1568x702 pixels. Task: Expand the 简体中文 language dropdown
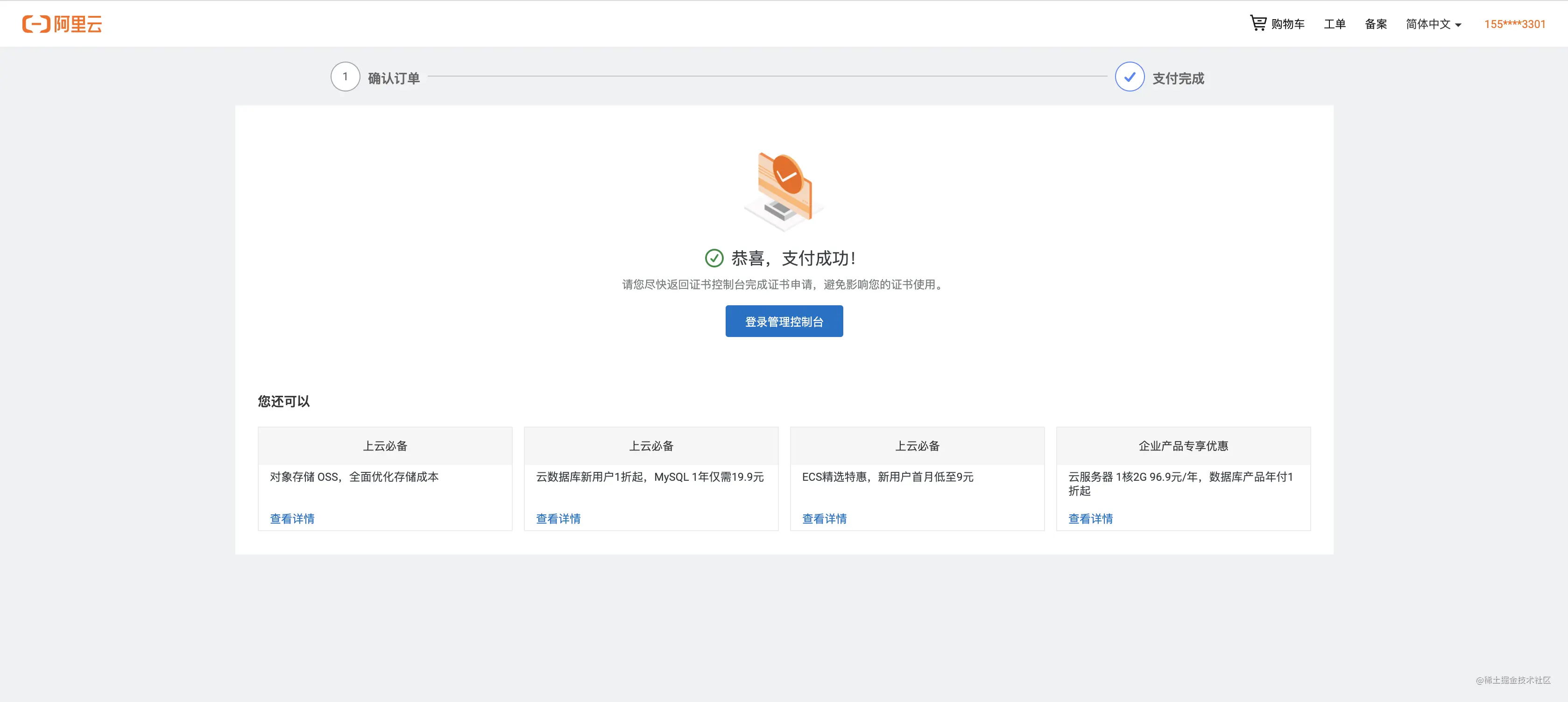point(1433,24)
